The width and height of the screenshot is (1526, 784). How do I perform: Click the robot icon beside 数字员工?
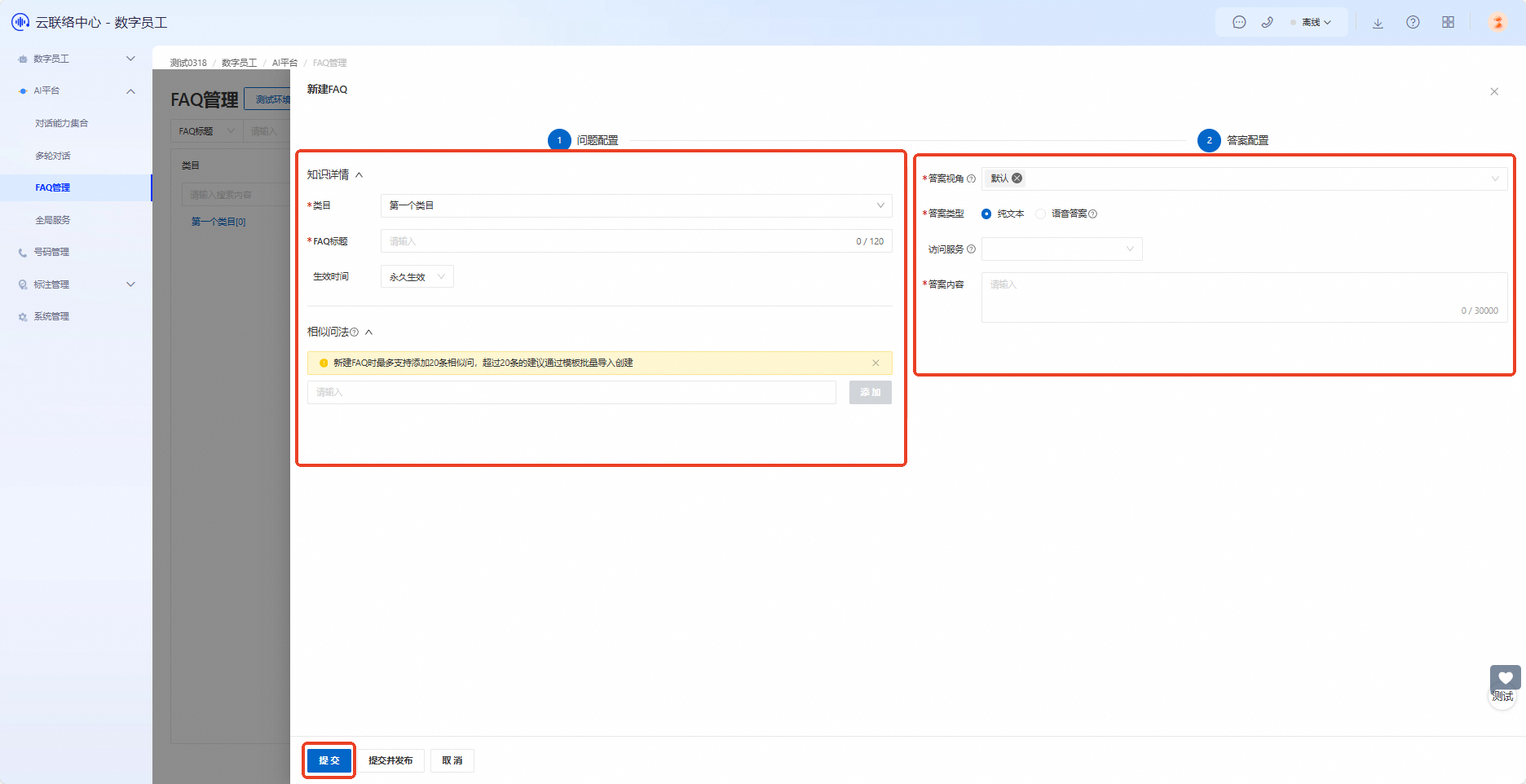click(x=23, y=59)
